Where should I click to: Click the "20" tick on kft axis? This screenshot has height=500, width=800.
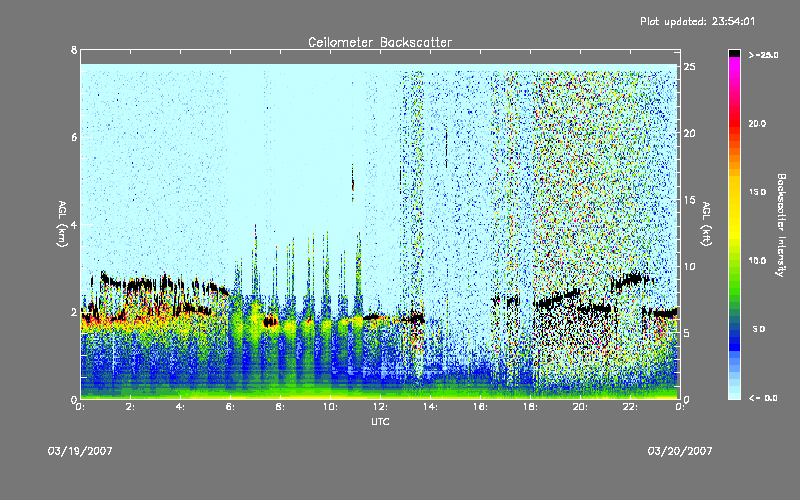[690, 133]
